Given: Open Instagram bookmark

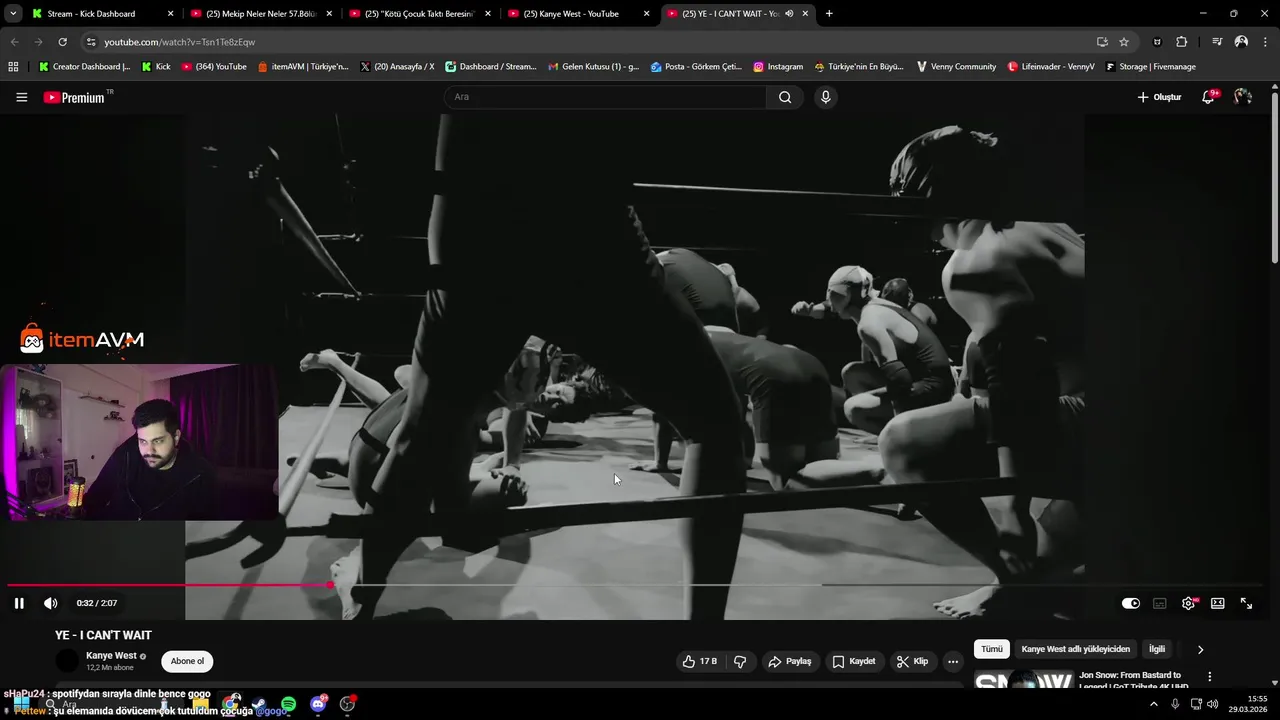Looking at the screenshot, I should click(778, 67).
